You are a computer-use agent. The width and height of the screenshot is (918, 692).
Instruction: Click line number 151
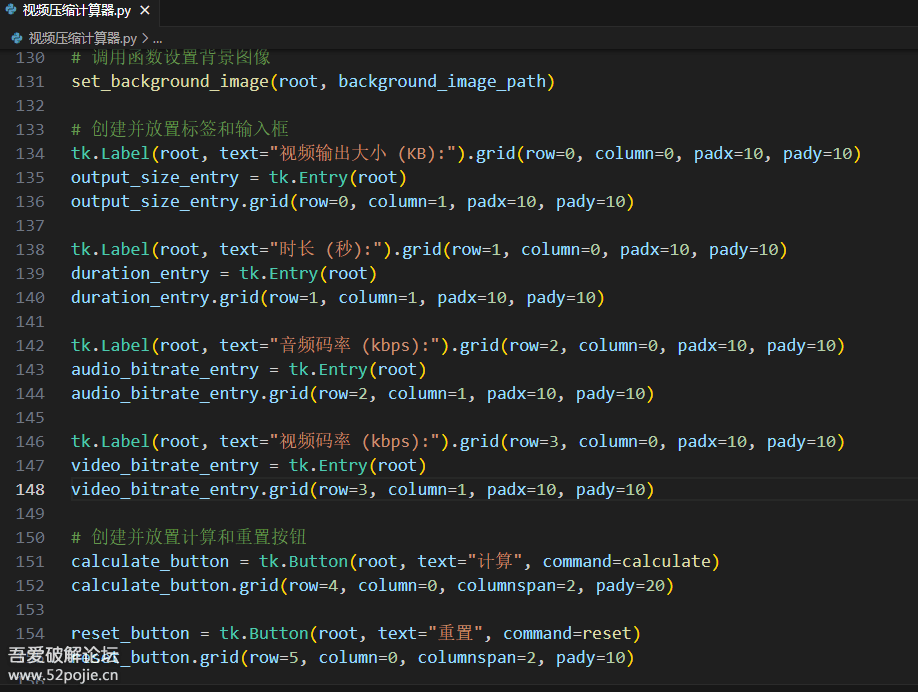click(x=30, y=561)
